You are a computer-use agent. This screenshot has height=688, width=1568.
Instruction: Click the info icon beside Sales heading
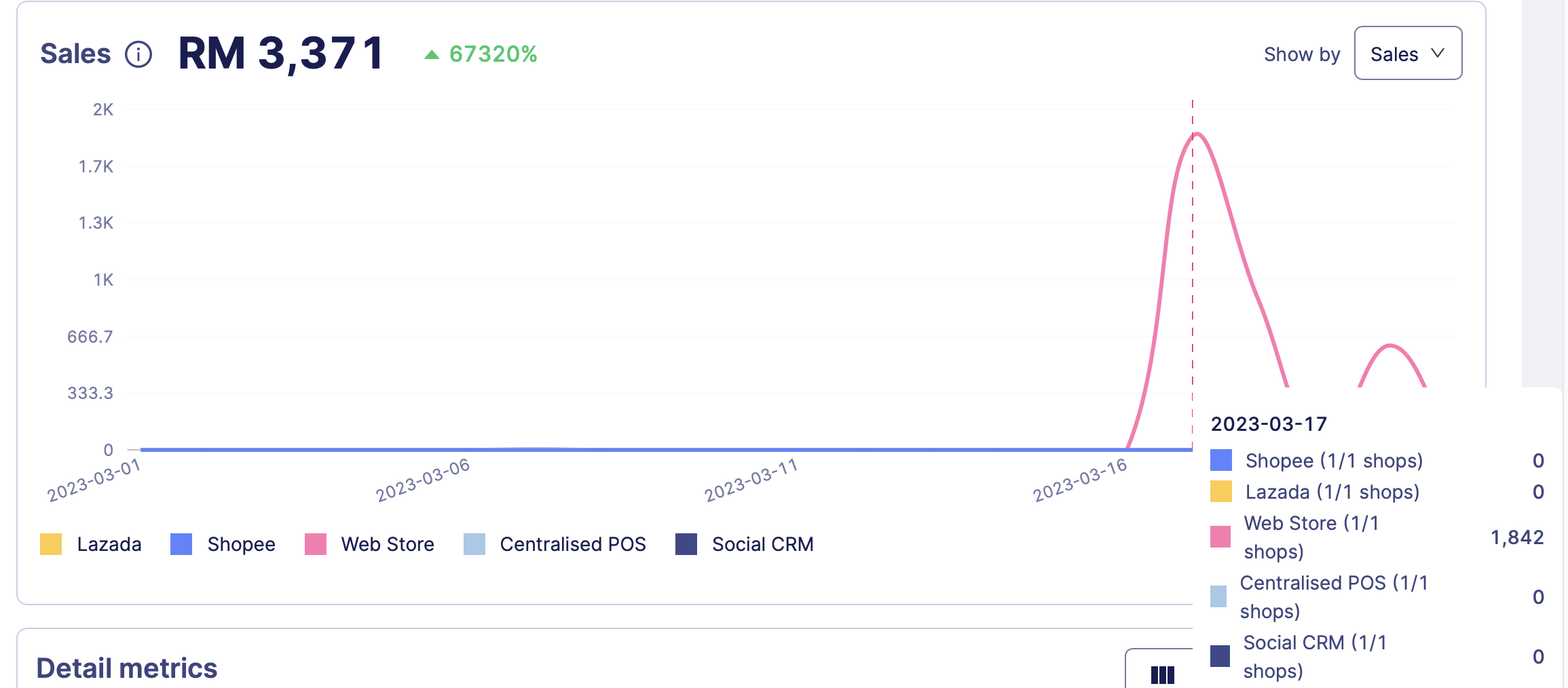(x=138, y=54)
